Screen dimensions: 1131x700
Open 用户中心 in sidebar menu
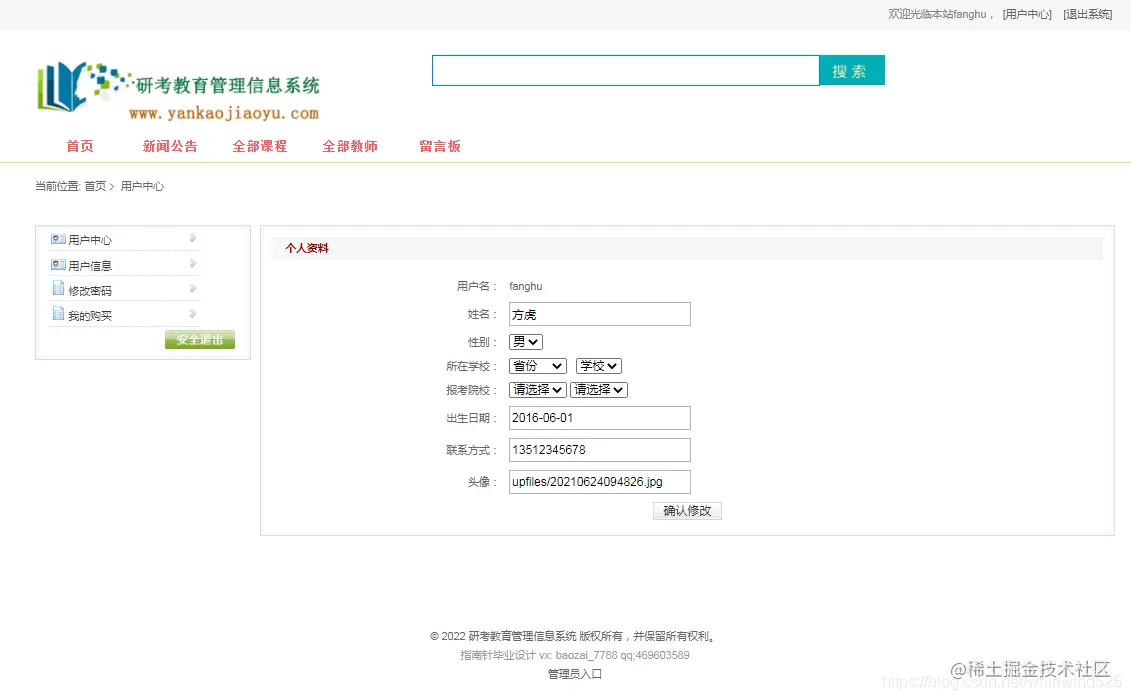click(x=90, y=240)
